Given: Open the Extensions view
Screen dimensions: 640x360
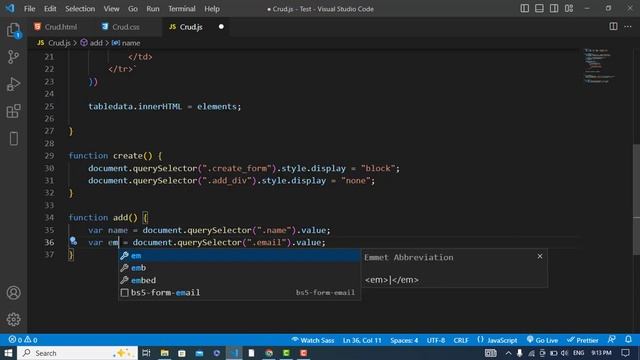Looking at the screenshot, I should pos(13,111).
